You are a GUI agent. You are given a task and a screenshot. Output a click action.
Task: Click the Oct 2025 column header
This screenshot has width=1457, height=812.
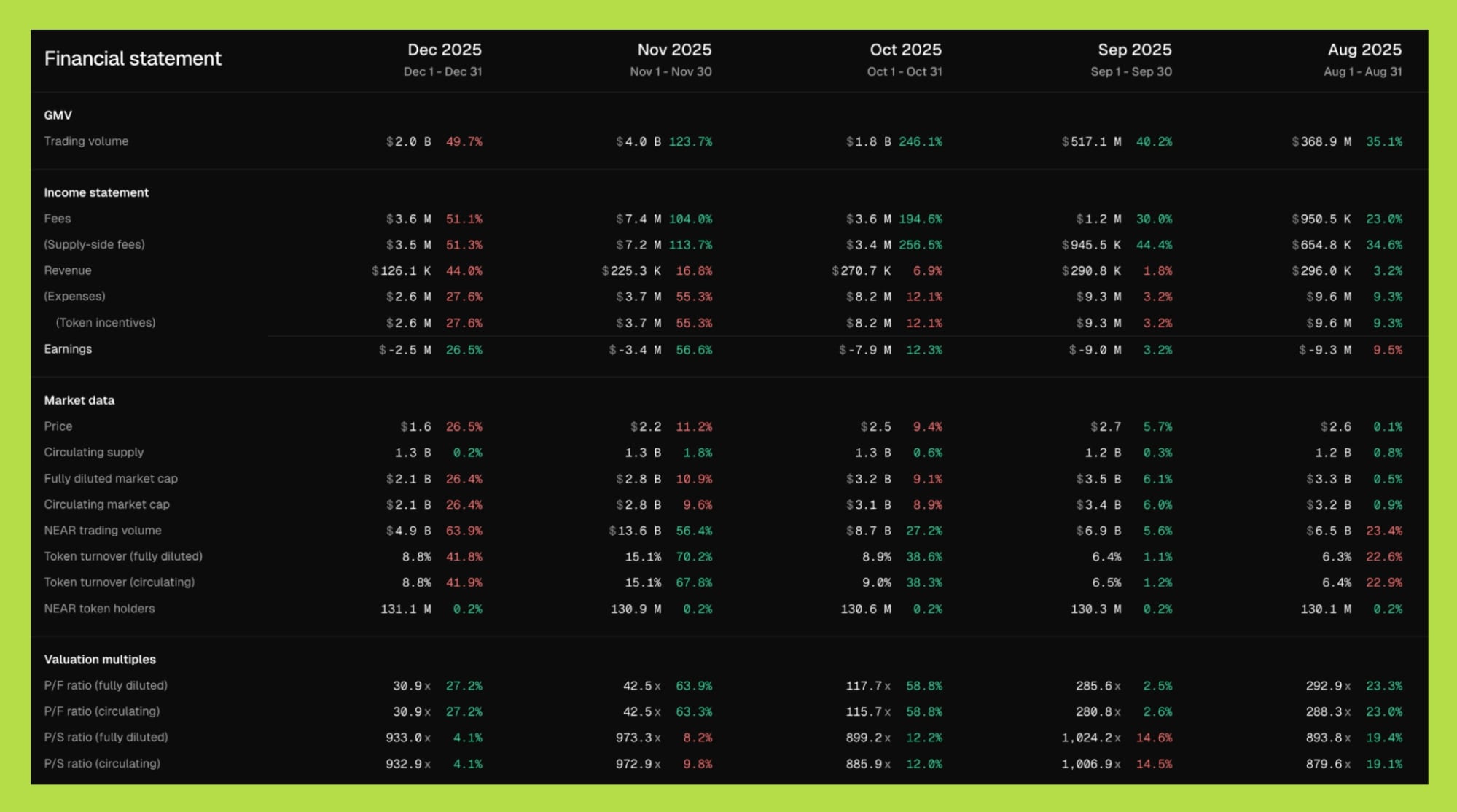pos(905,50)
